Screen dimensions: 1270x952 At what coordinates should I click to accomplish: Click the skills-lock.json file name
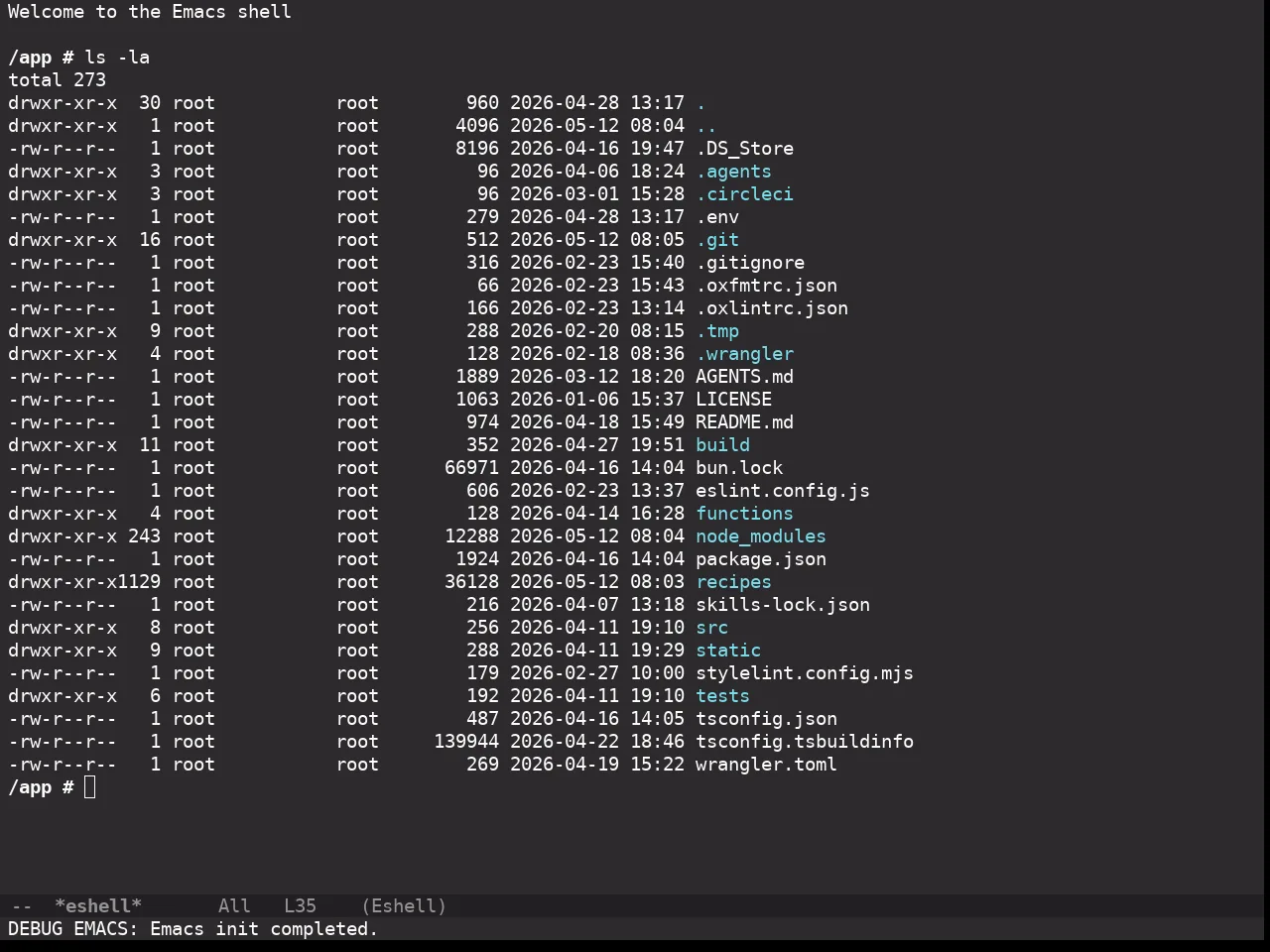pyautogui.click(x=783, y=605)
